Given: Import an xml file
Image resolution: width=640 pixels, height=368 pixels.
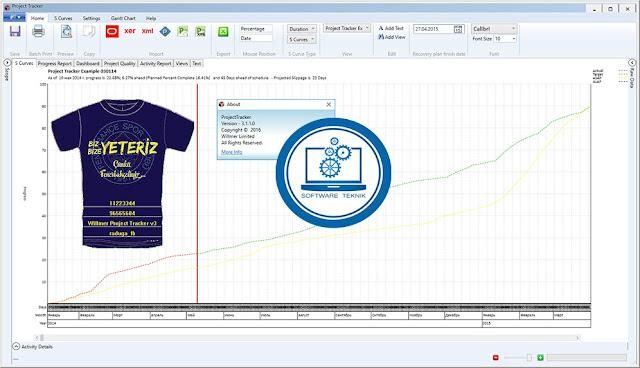Looking at the screenshot, I should 147,31.
